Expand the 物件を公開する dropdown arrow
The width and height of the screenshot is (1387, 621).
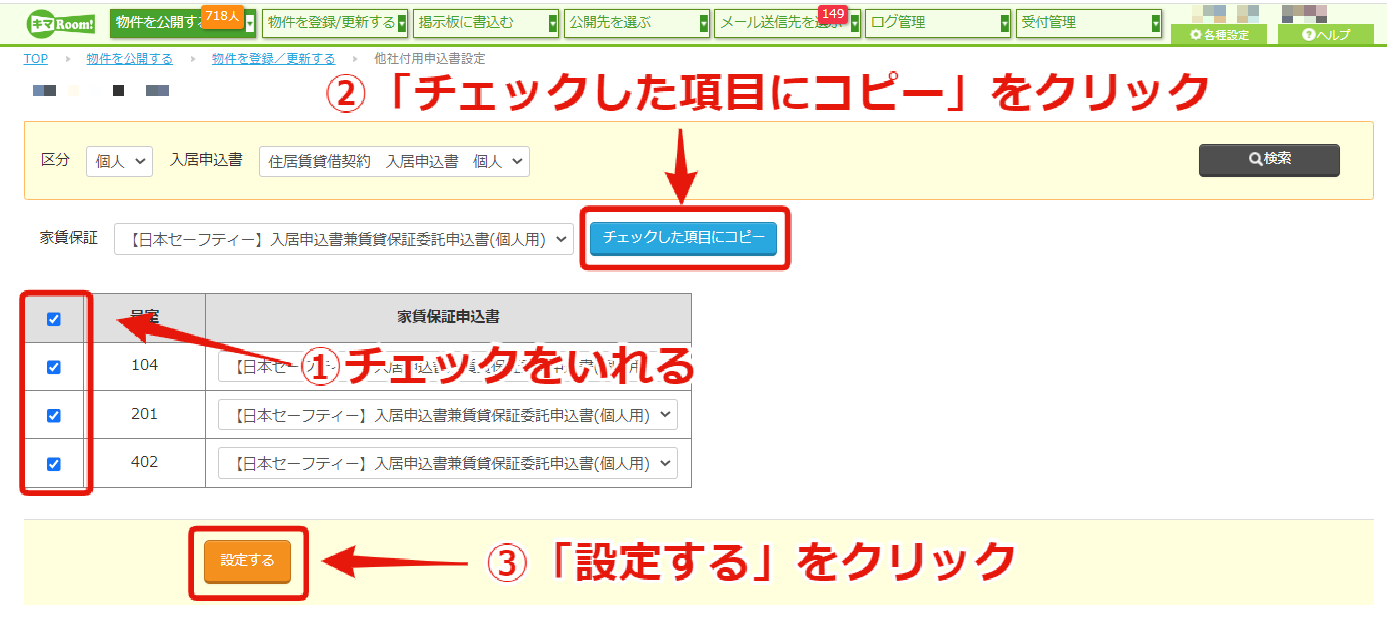coord(250,23)
